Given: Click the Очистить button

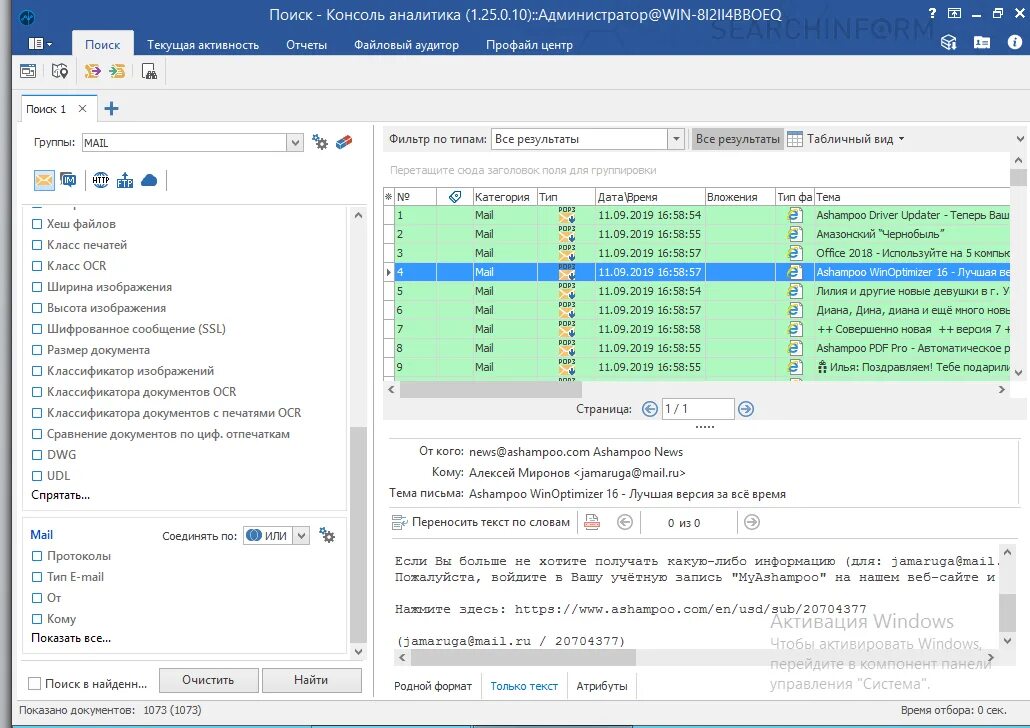Looking at the screenshot, I should (x=208, y=680).
